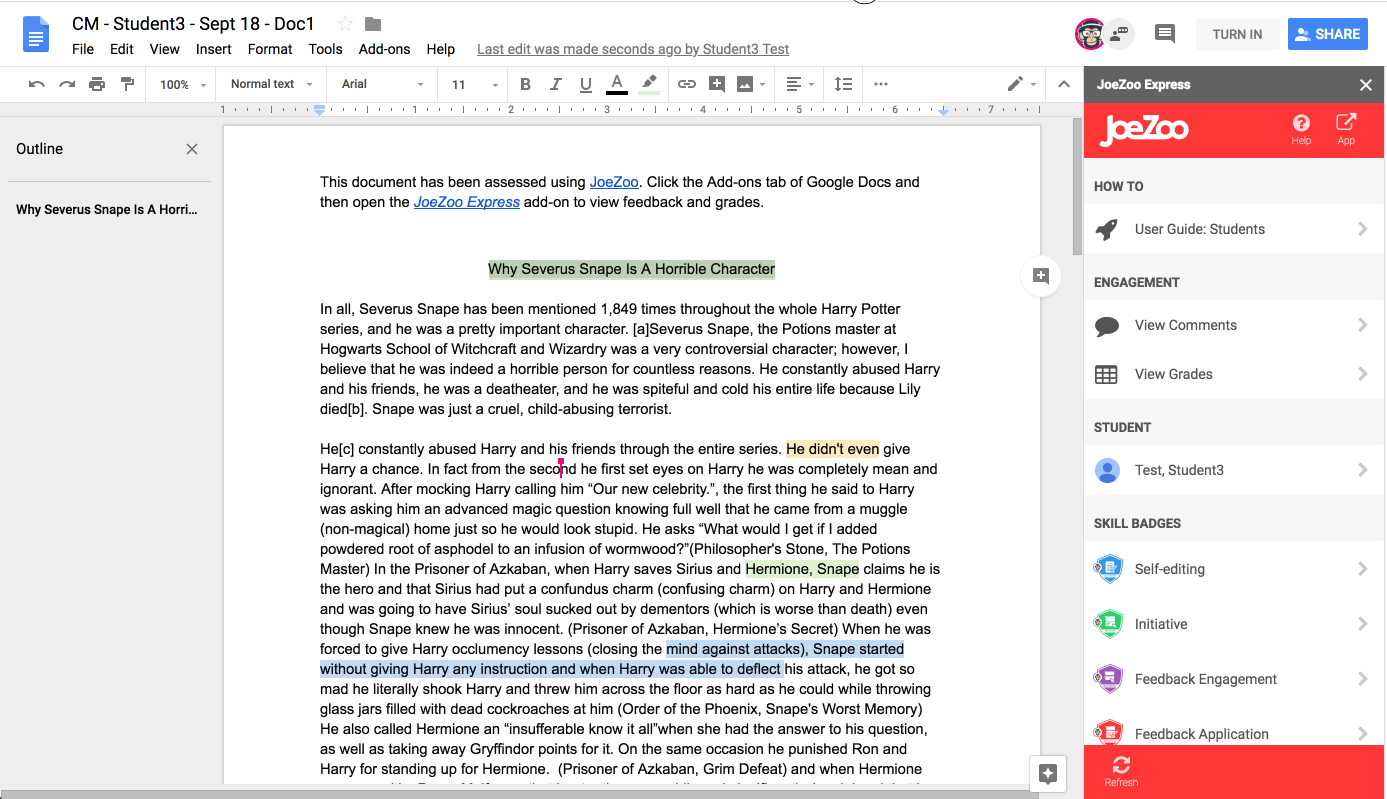Click the floating add comment icon by the page
This screenshot has width=1387, height=799.
(1041, 276)
